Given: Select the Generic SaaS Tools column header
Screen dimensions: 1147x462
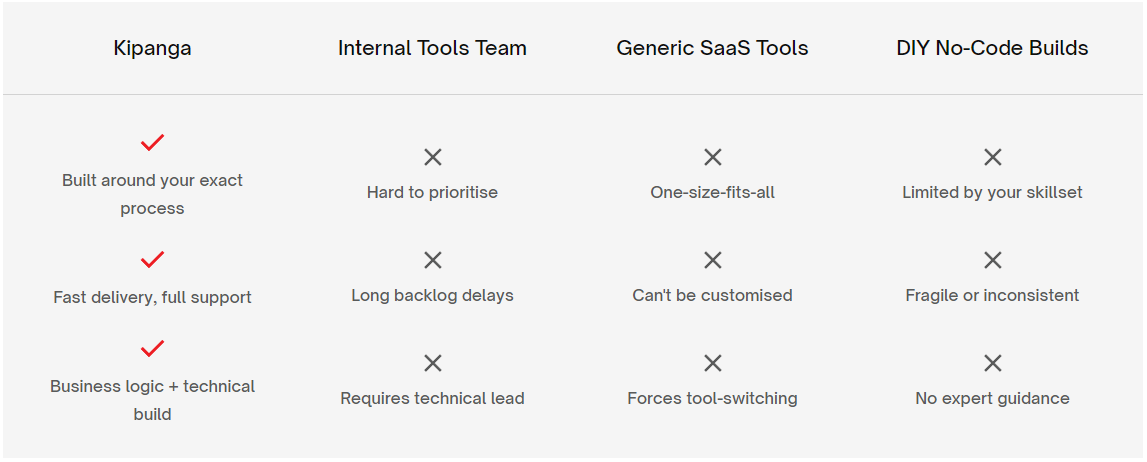Looking at the screenshot, I should 712,48.
